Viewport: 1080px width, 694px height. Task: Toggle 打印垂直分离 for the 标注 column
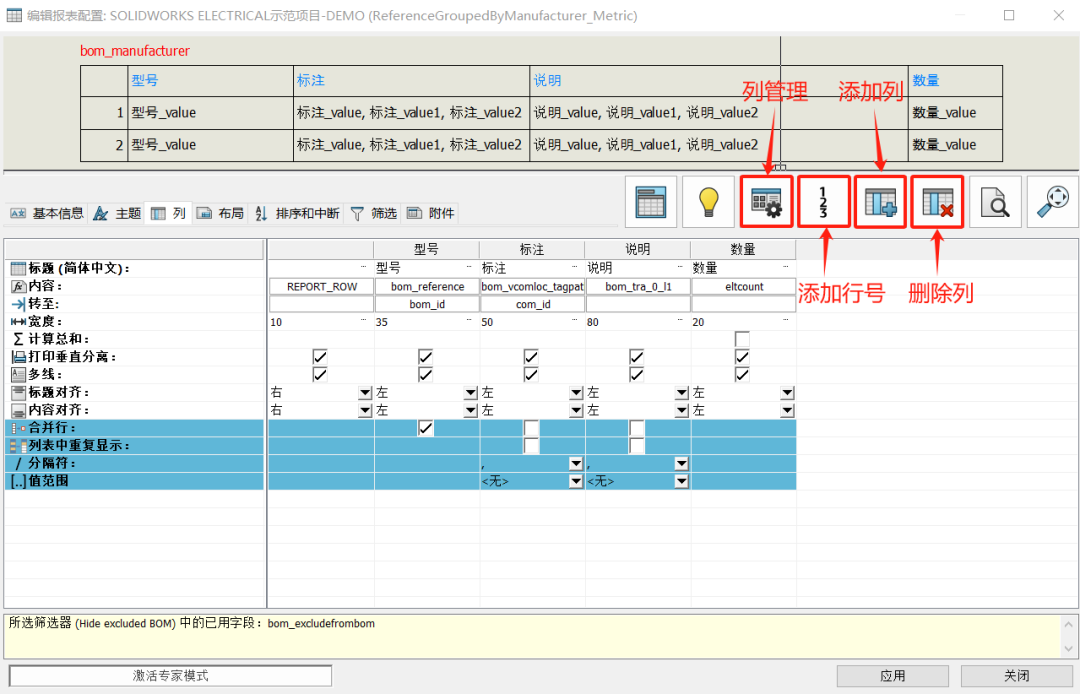(x=530, y=357)
